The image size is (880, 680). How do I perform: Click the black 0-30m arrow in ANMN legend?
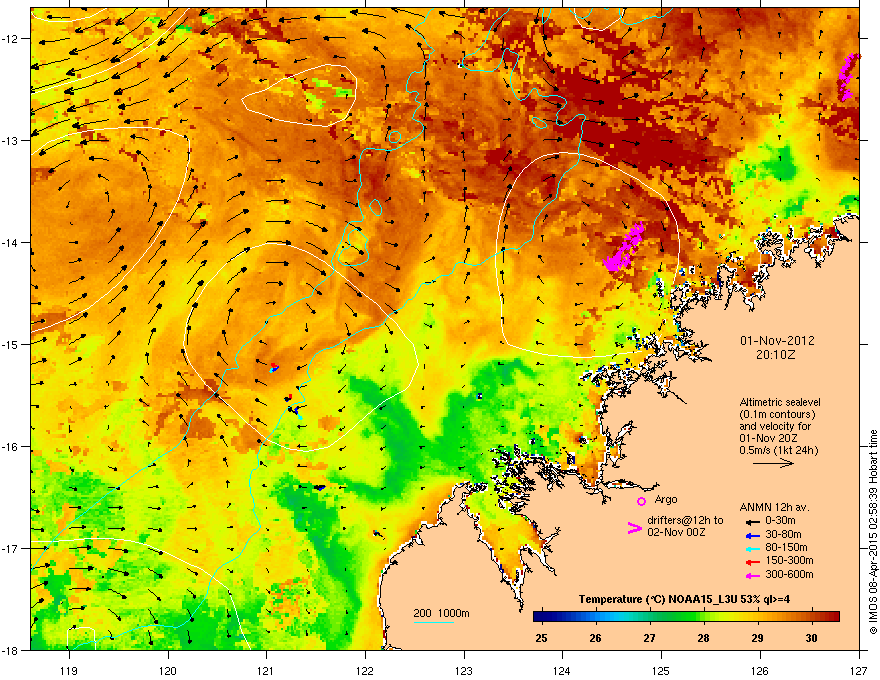tap(752, 521)
